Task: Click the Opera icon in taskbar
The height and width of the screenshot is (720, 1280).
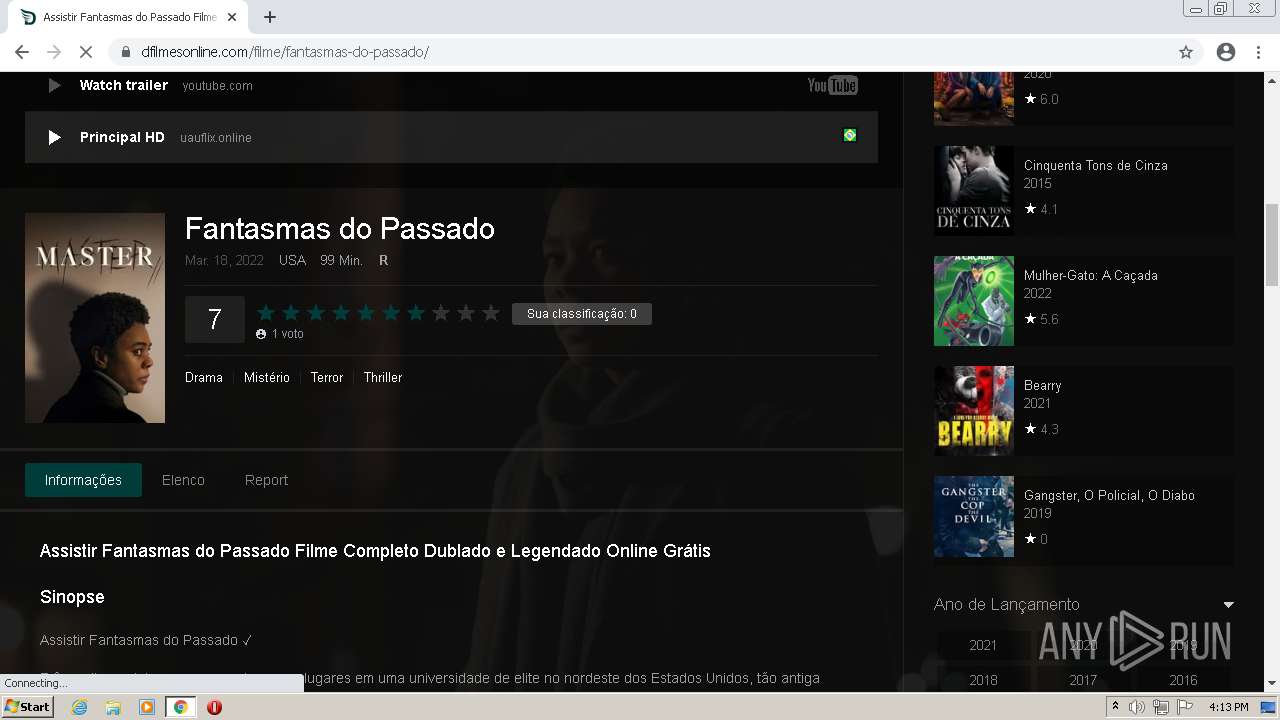Action: pos(214,707)
